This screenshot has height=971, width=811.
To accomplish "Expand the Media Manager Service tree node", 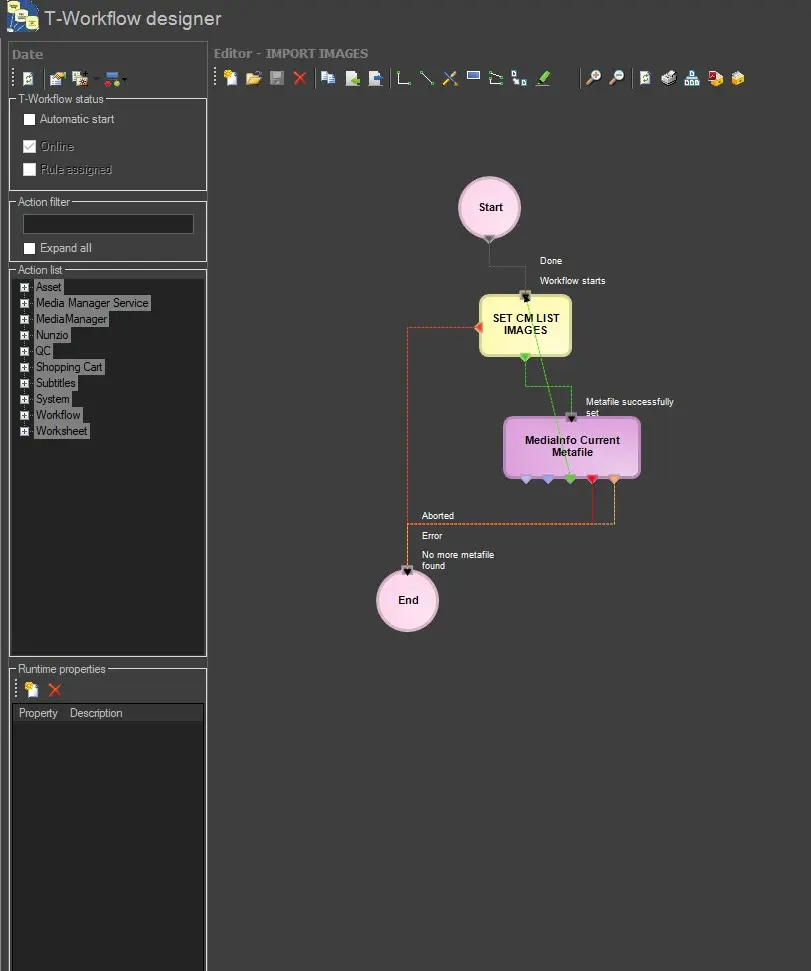I will [x=24, y=303].
